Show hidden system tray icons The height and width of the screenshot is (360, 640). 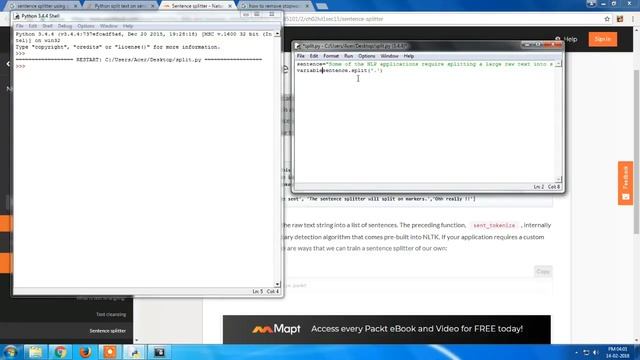[576, 352]
